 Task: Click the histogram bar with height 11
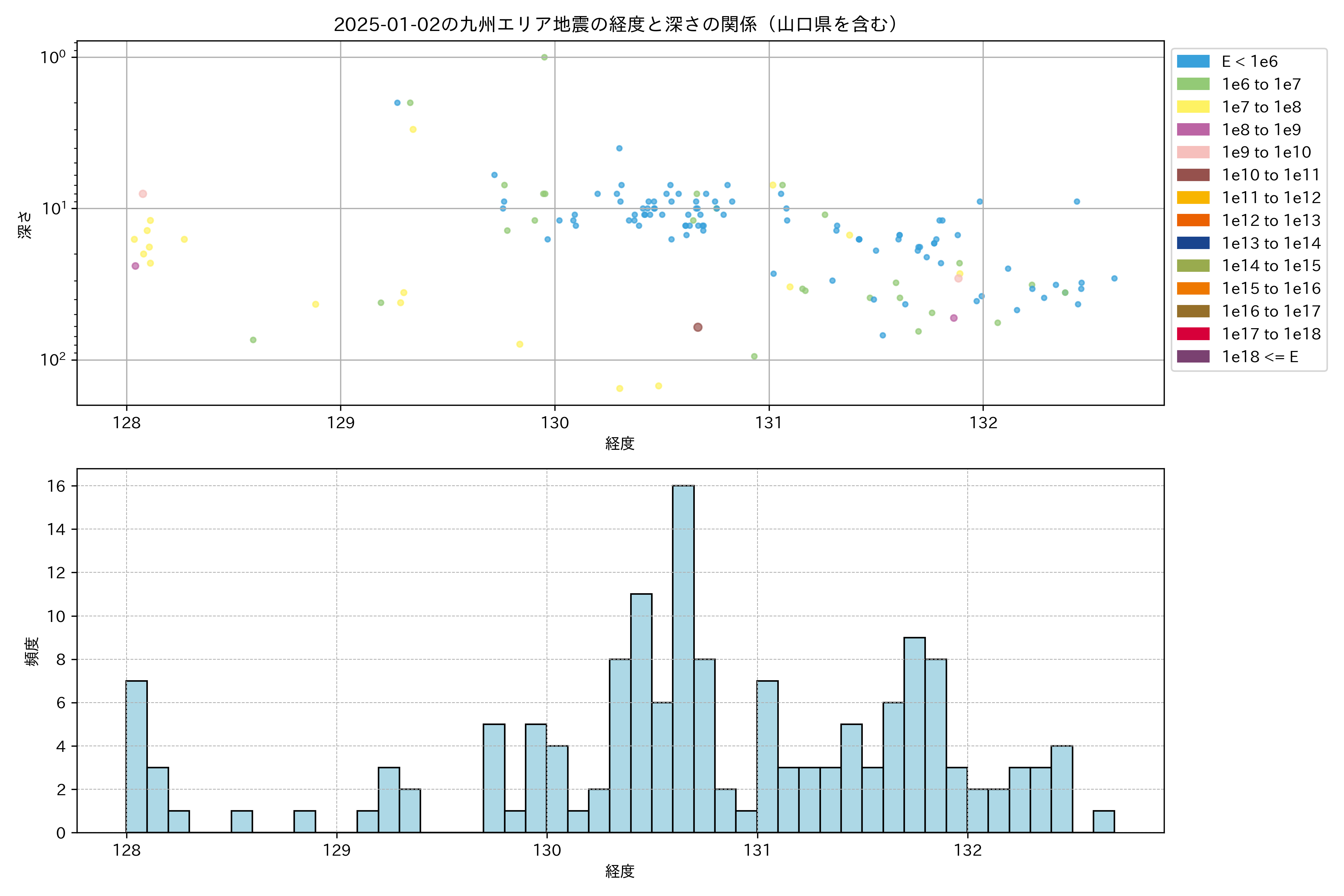click(x=641, y=713)
